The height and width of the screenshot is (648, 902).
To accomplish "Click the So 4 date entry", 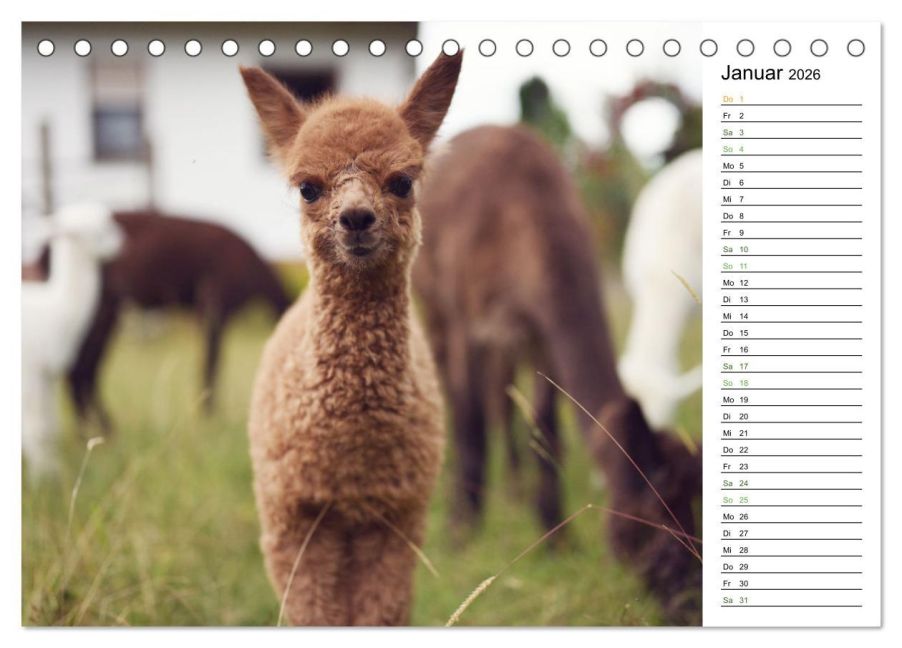I will tap(790, 149).
